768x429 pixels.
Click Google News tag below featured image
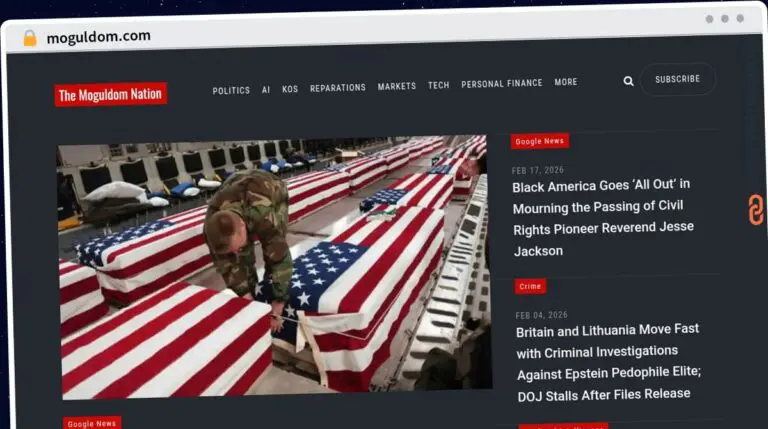[92, 423]
